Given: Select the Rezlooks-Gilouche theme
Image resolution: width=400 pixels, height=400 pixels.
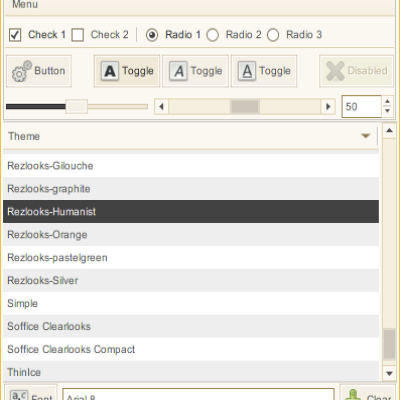Looking at the screenshot, I should [191, 166].
